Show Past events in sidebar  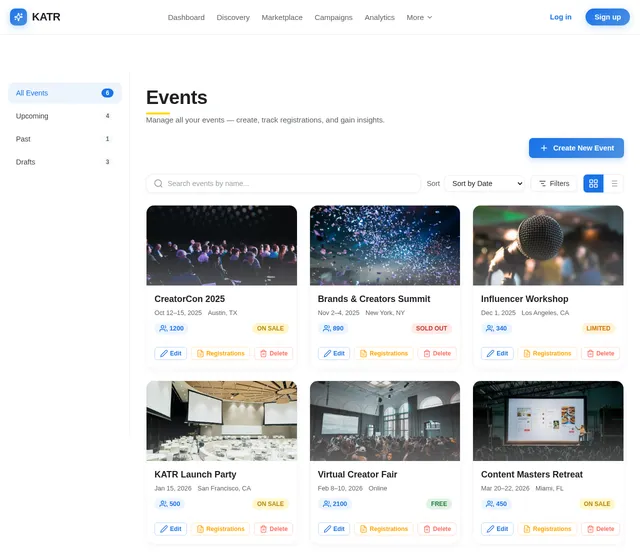(x=65, y=139)
